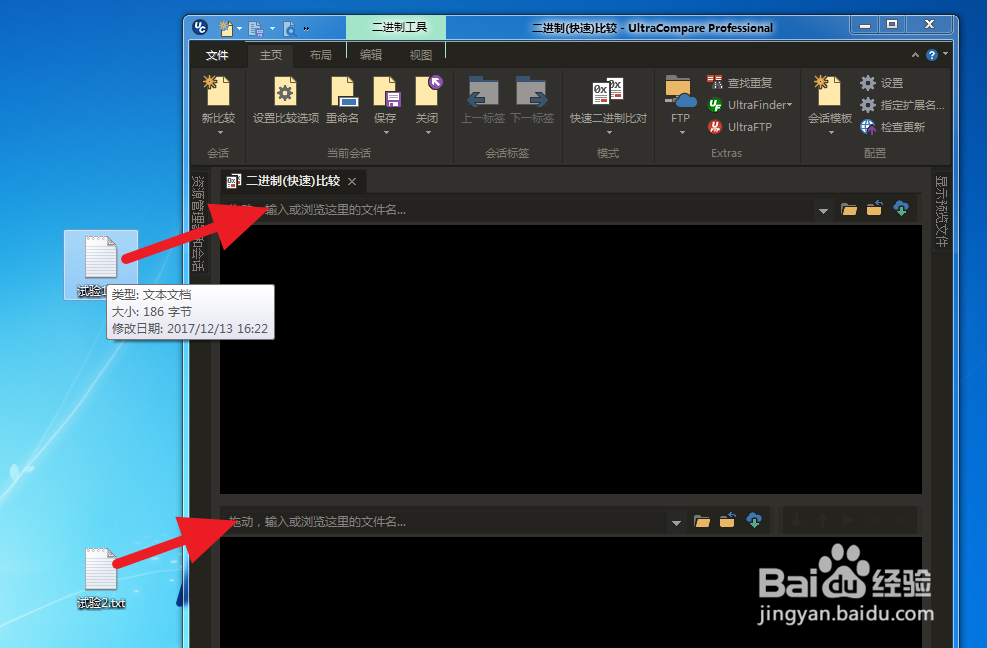987x648 pixels.
Task: Open the lower file path history dropdown
Action: (x=676, y=523)
